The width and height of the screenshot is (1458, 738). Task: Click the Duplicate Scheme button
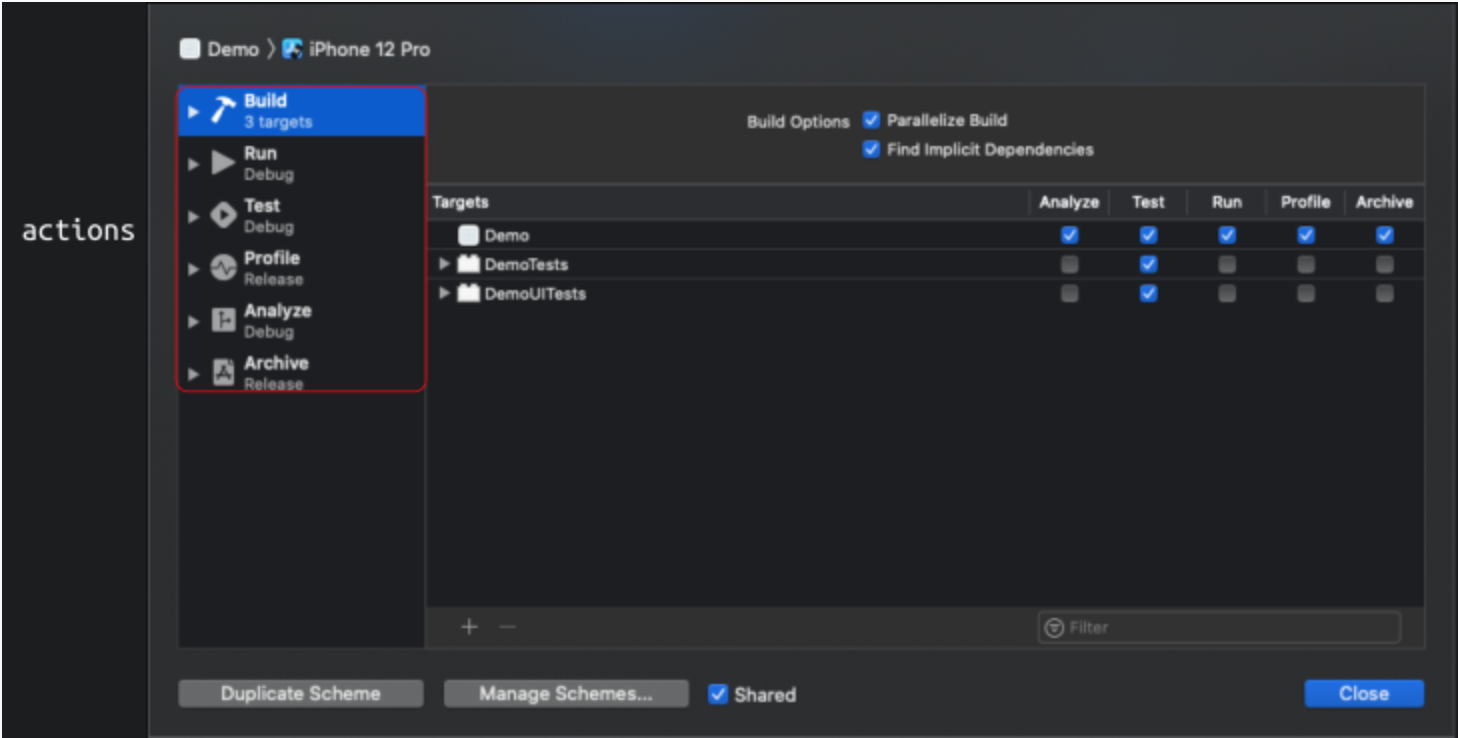point(301,694)
